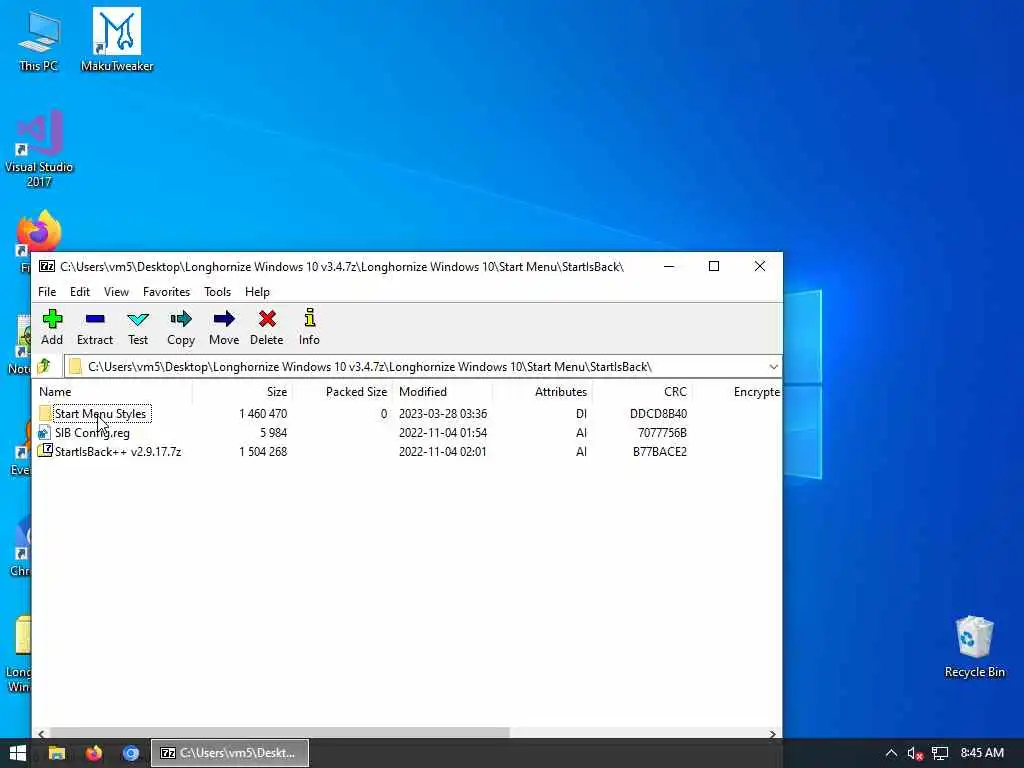
Task: Click the taskbar clock 8:45 AM
Action: [x=982, y=753]
